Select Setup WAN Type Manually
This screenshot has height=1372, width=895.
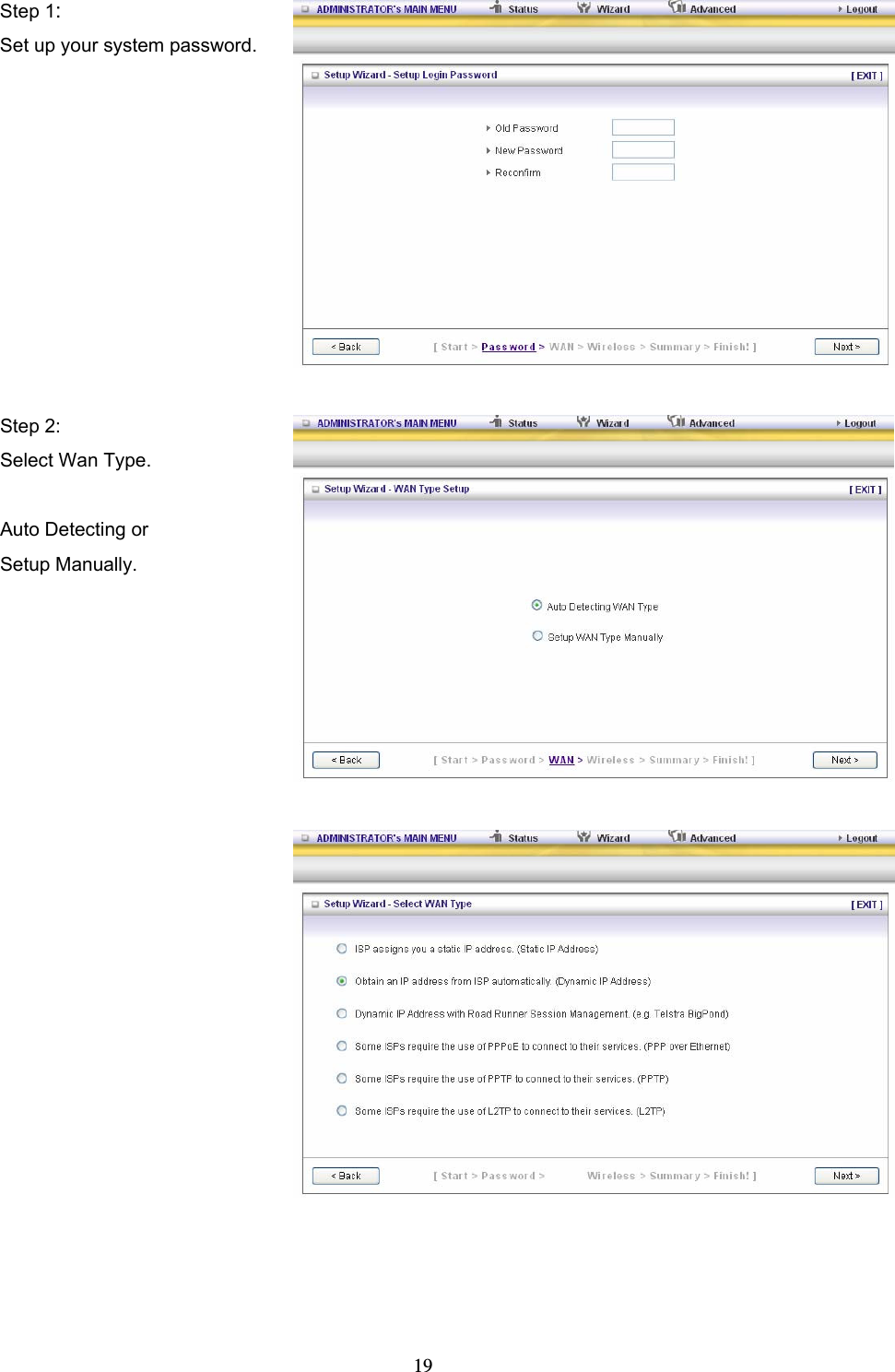click(x=537, y=636)
